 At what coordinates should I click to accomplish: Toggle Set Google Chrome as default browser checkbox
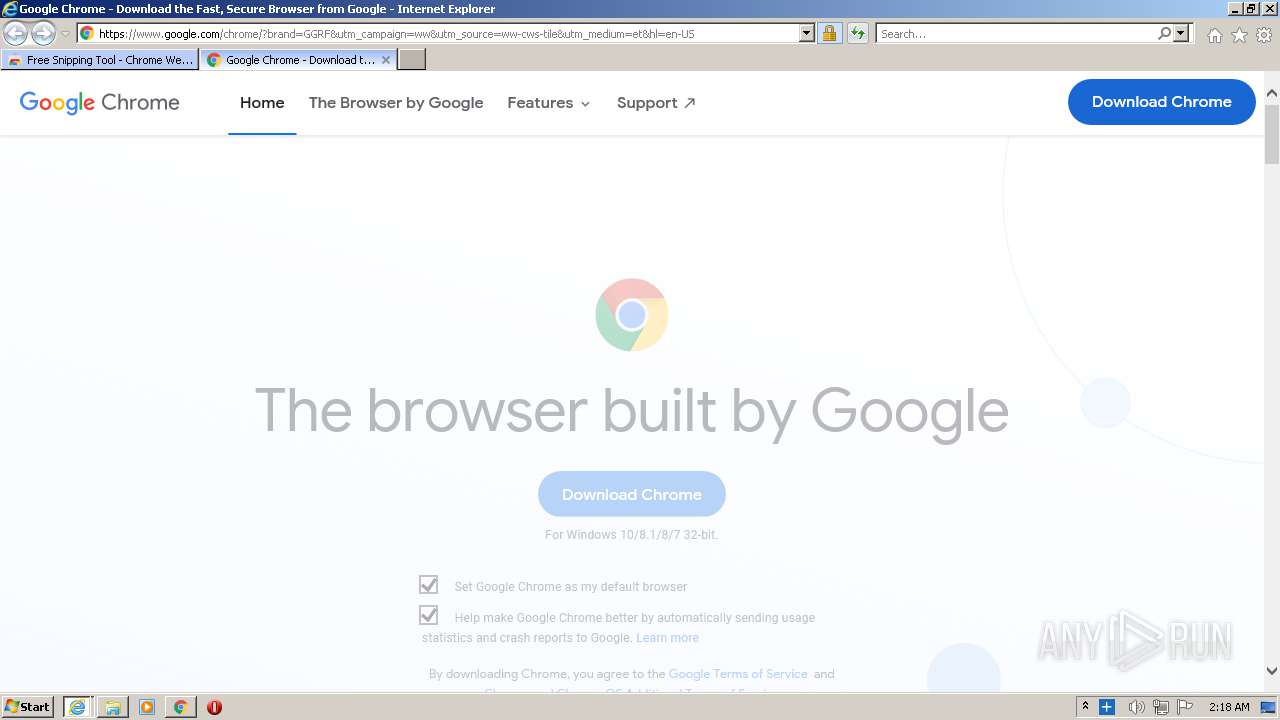pyautogui.click(x=429, y=585)
